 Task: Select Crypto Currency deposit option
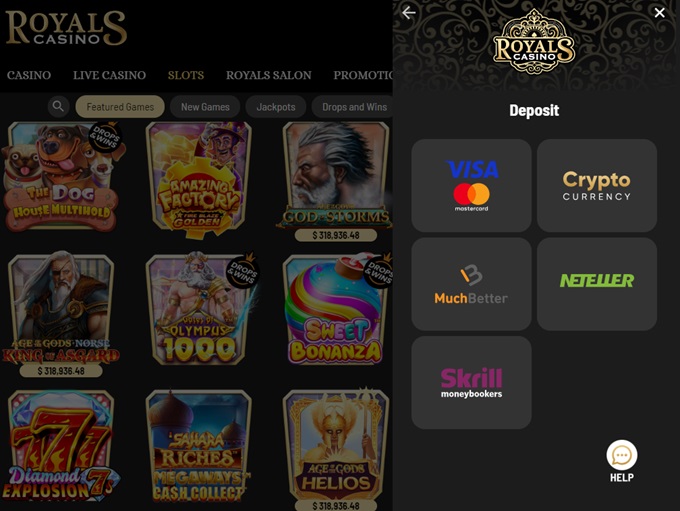point(597,186)
